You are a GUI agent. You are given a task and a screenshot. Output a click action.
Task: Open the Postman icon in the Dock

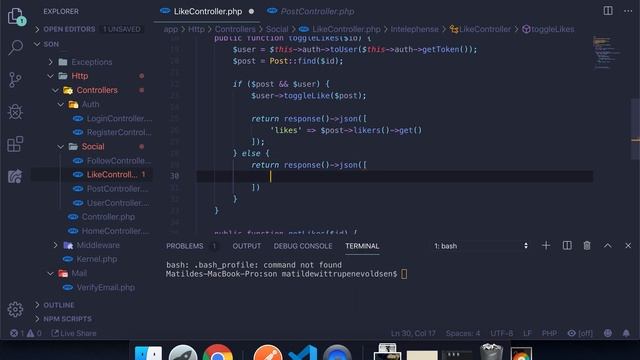[268, 353]
